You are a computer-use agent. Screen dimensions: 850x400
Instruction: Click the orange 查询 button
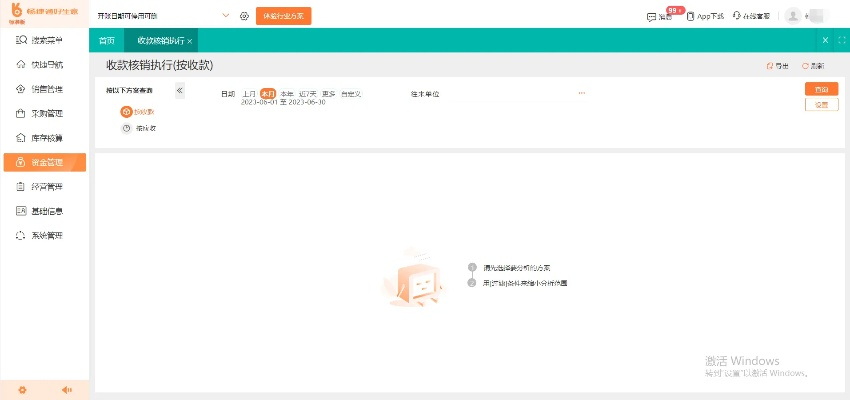point(821,89)
